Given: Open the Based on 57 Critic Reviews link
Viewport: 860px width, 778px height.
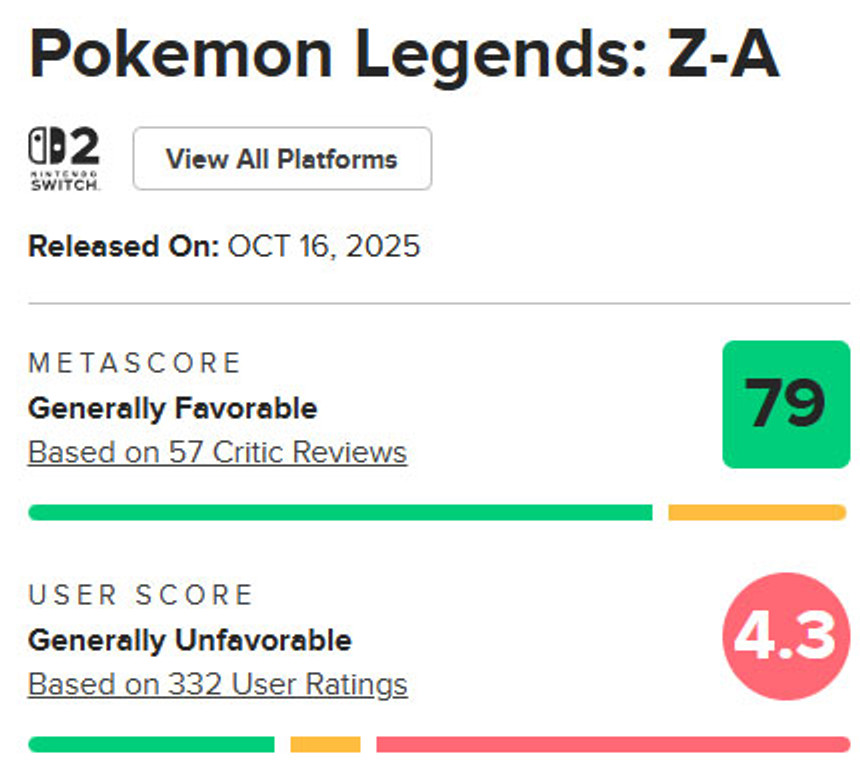Looking at the screenshot, I should coord(217,452).
